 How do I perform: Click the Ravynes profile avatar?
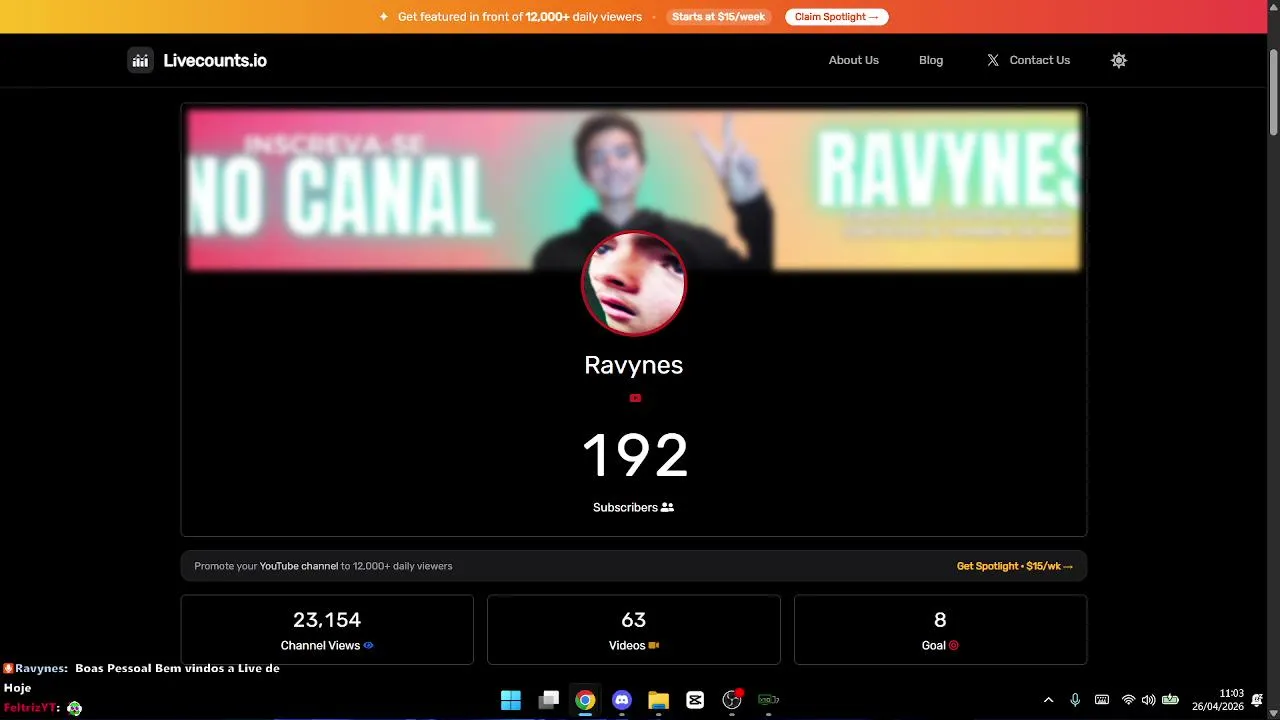click(x=634, y=283)
